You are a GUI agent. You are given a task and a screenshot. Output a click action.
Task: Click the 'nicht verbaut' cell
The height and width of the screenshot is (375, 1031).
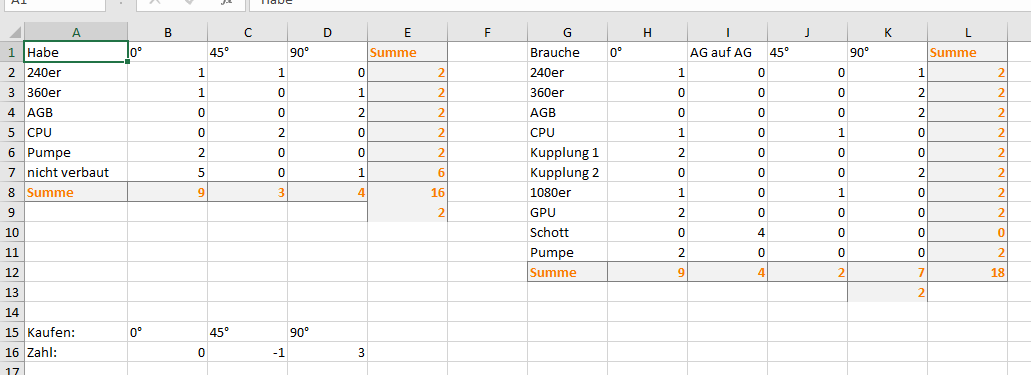(76, 172)
